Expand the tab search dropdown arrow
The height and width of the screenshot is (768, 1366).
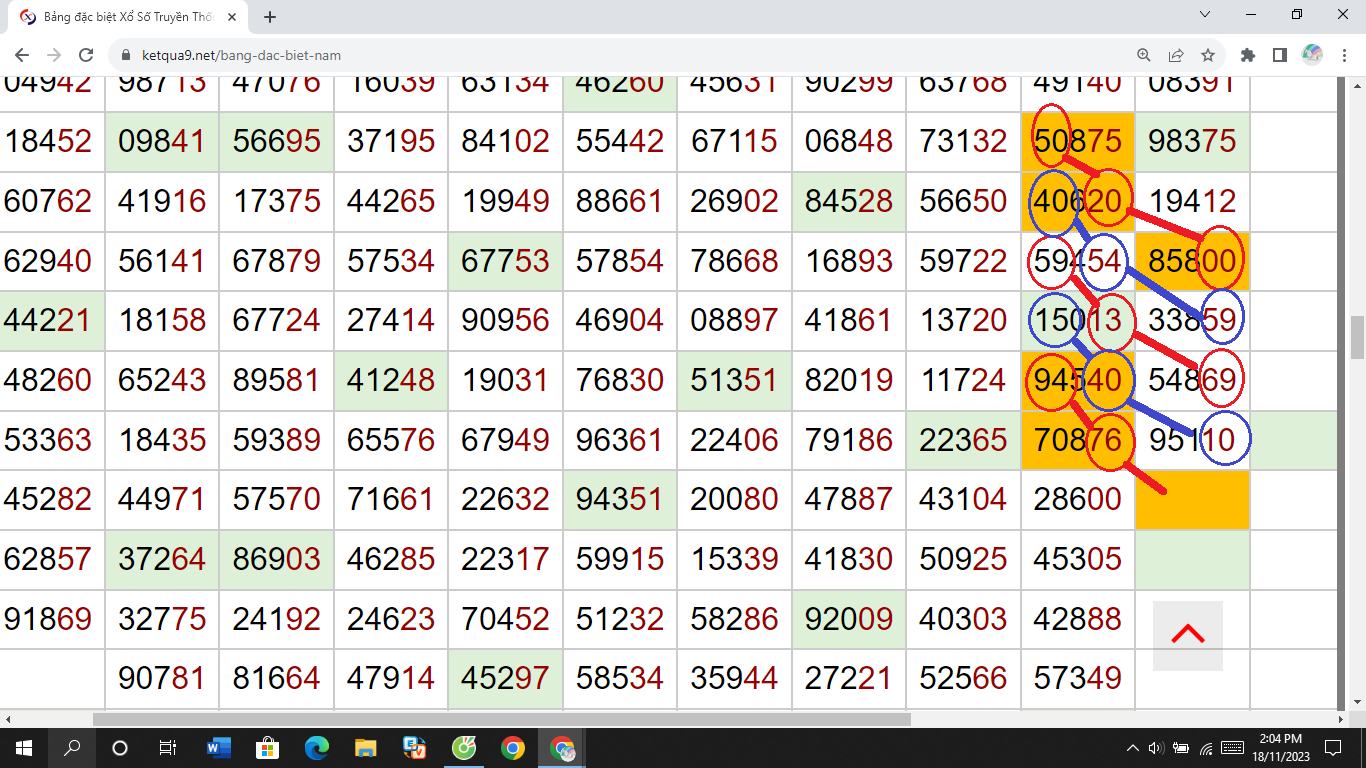1205,15
